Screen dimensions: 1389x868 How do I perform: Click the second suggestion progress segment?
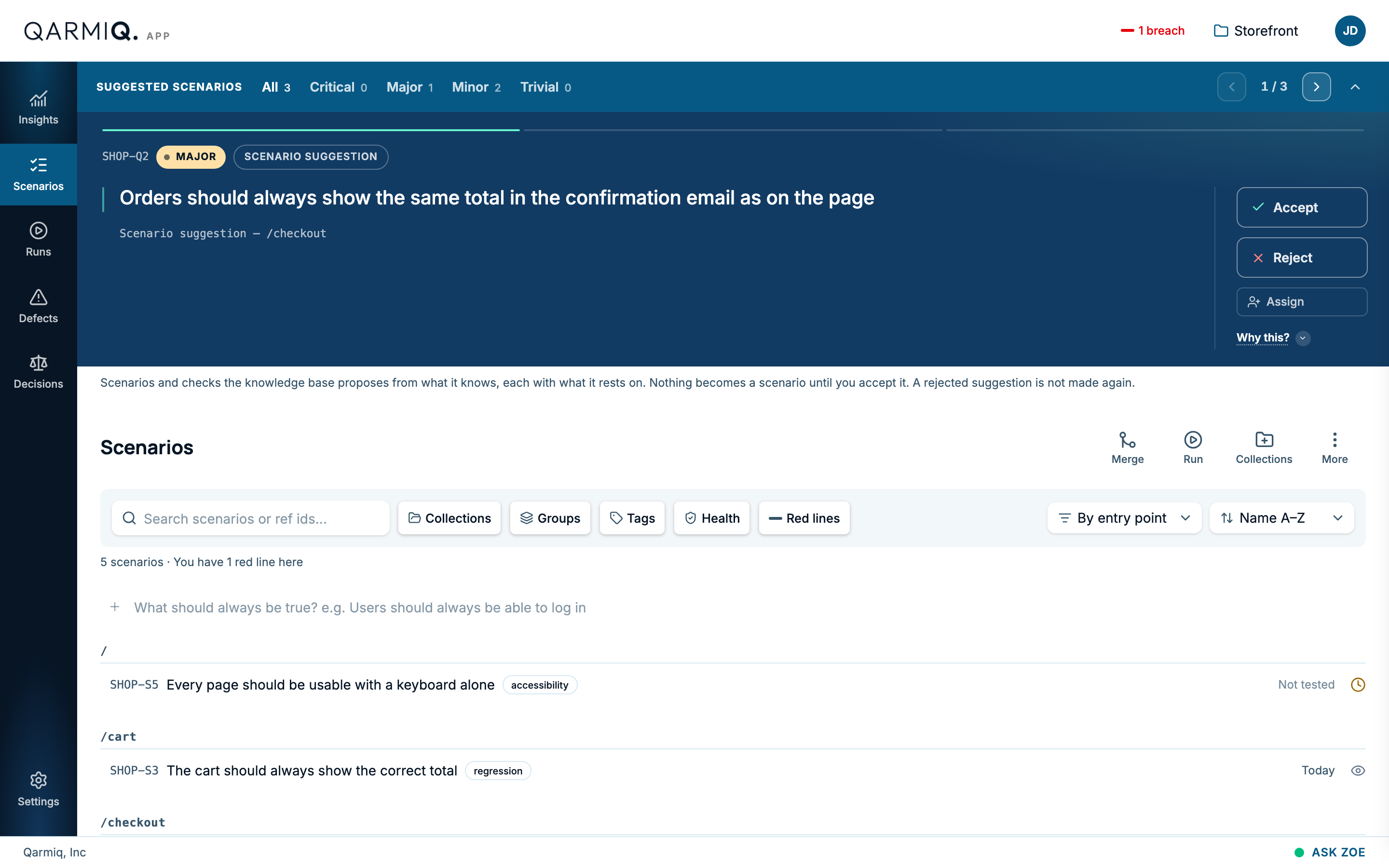(x=733, y=130)
